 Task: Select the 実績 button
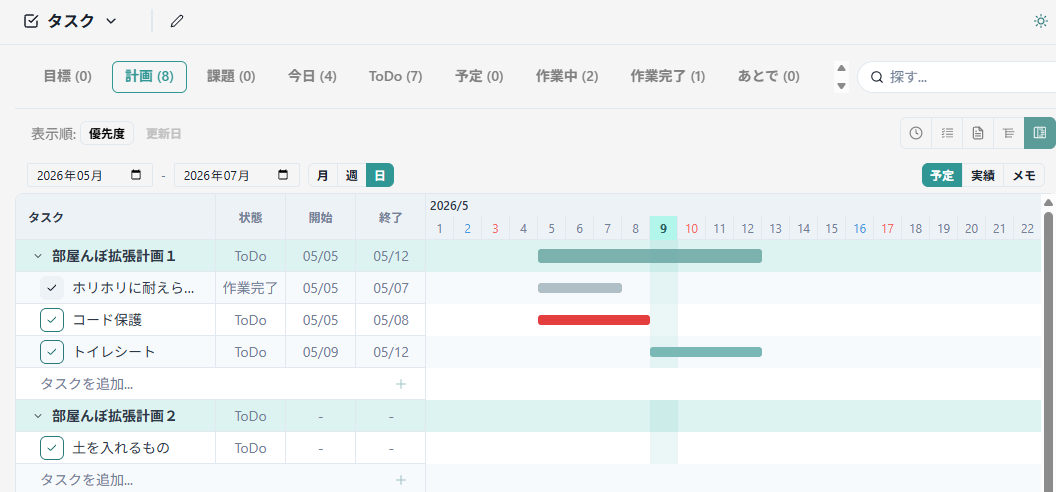983,176
